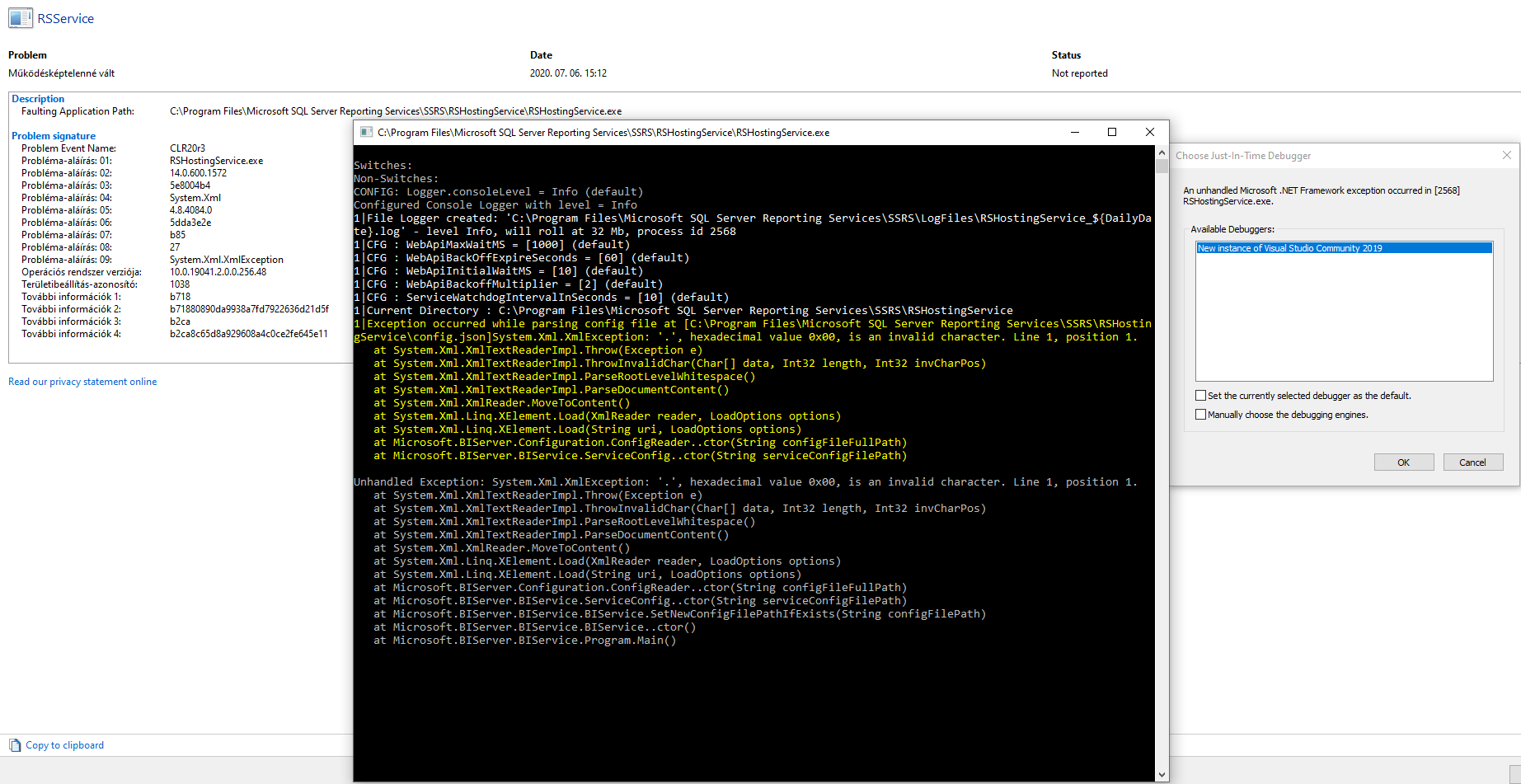
Task: Cancel the Just-In-Time Debugger dialog
Action: tap(1473, 462)
